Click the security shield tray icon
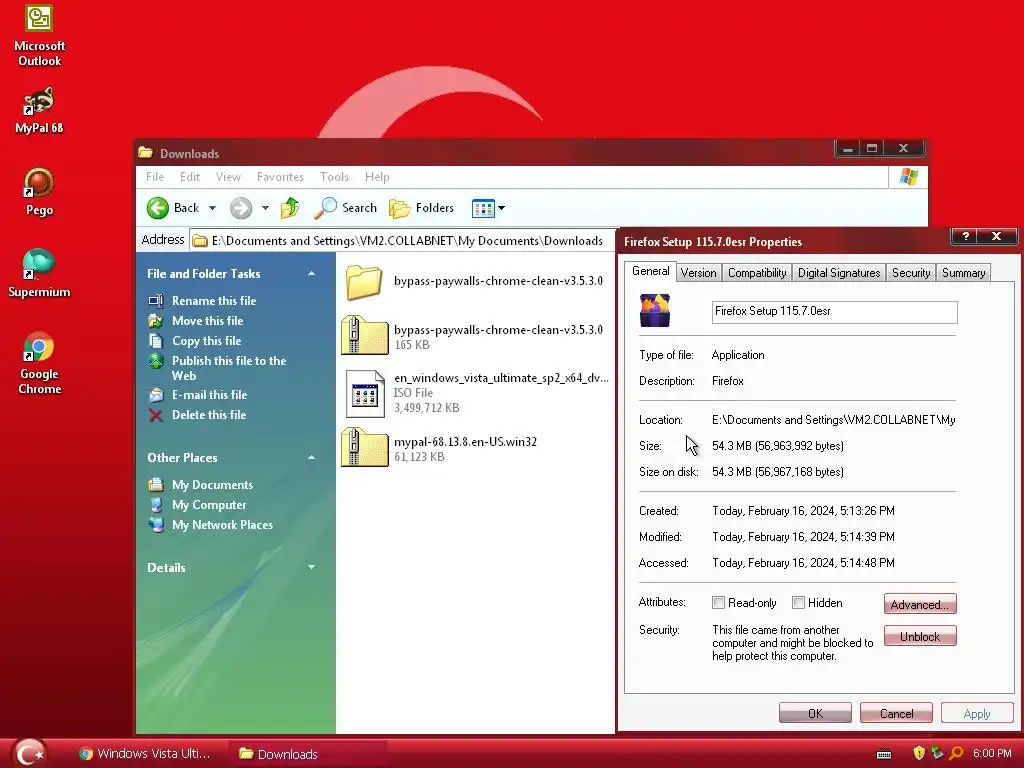 coord(919,754)
